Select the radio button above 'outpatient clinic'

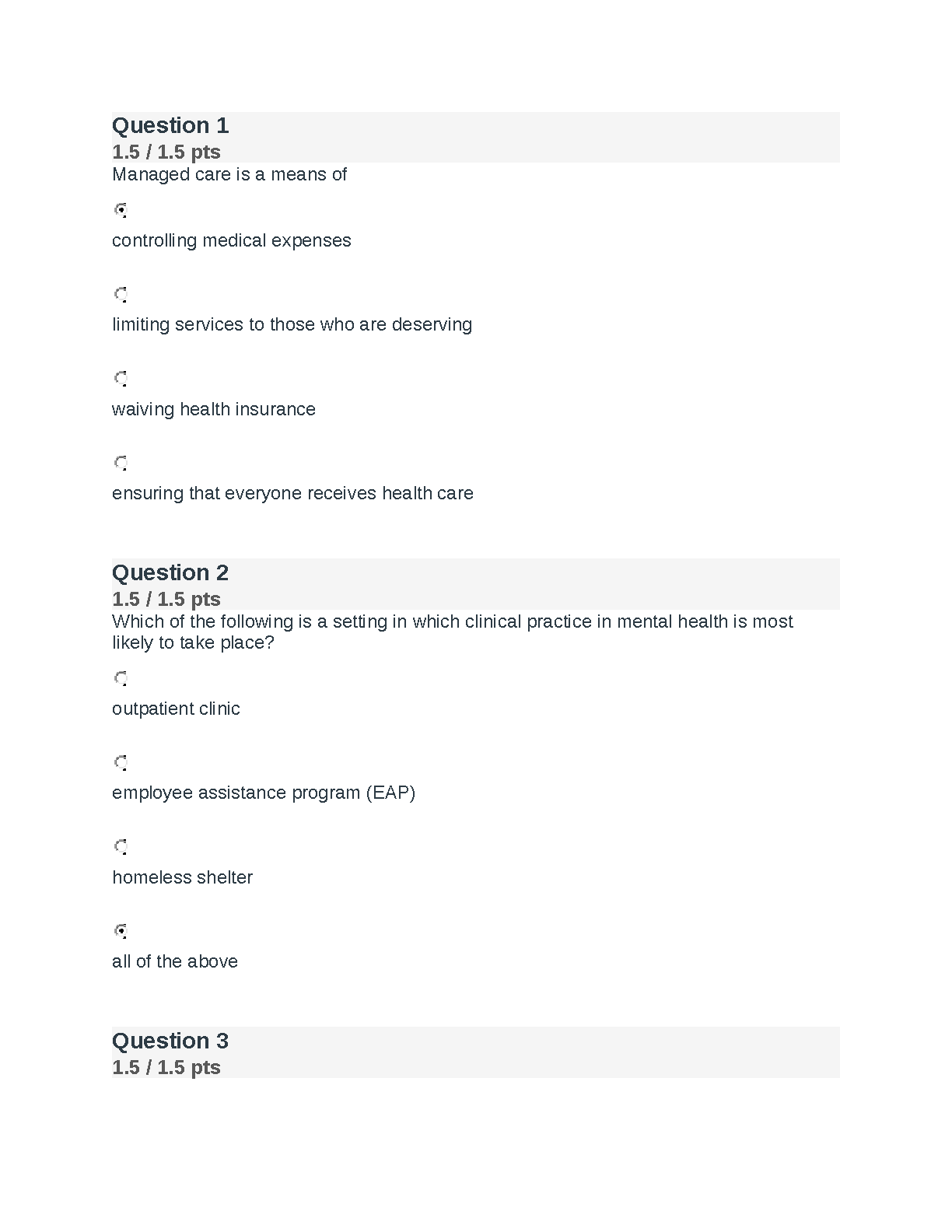tap(121, 678)
